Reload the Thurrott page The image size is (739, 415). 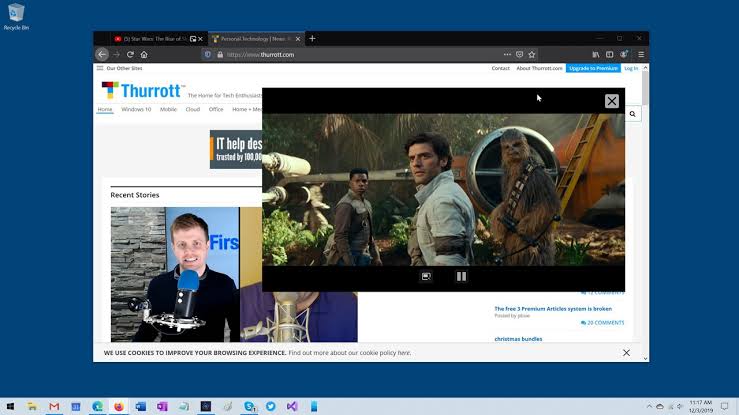coord(131,55)
